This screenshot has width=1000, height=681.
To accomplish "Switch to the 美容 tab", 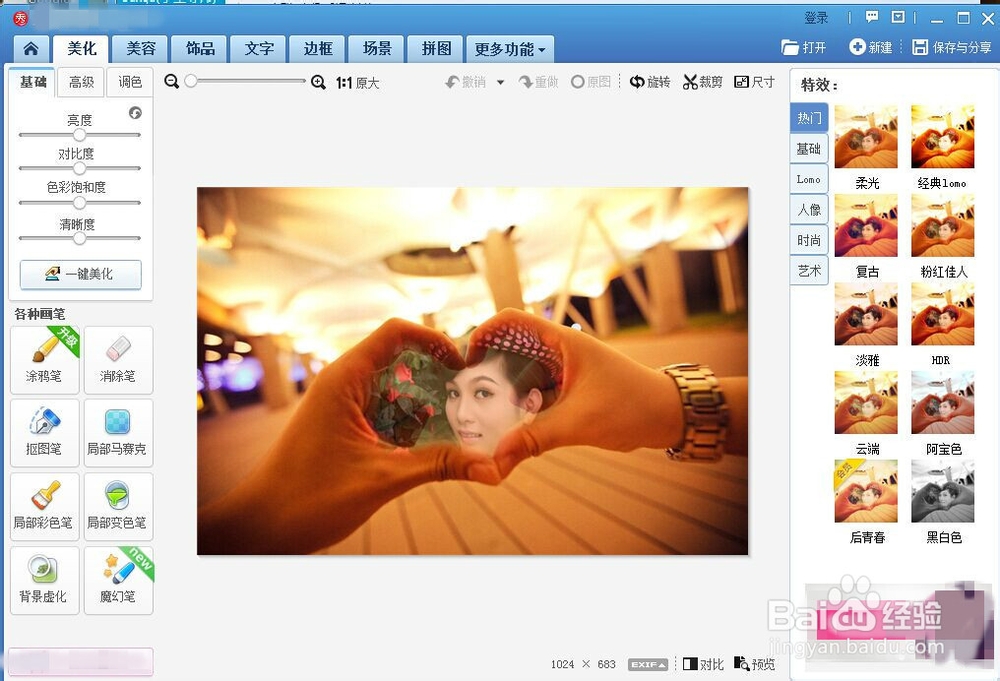I will (x=139, y=48).
